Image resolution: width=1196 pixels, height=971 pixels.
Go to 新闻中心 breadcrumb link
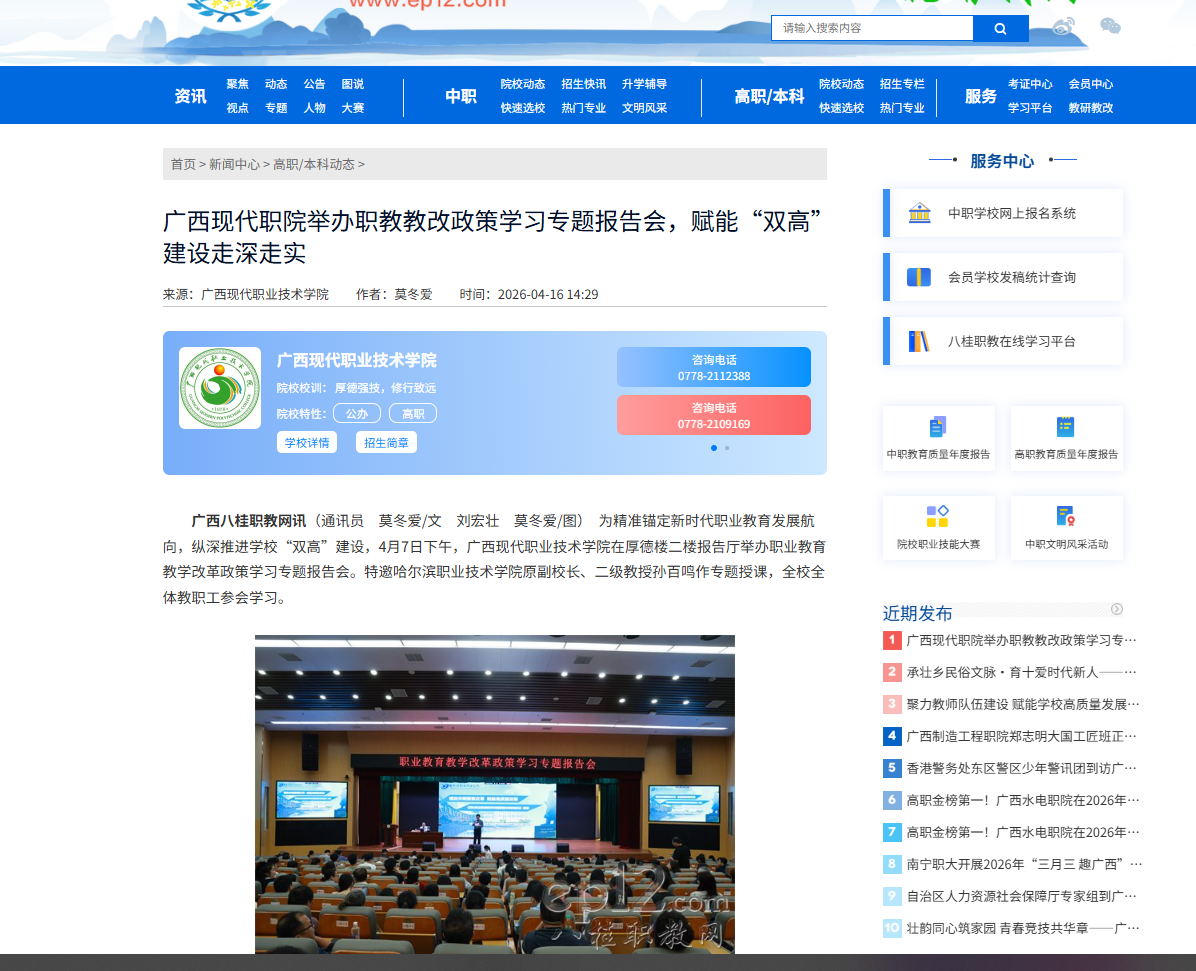tap(234, 164)
